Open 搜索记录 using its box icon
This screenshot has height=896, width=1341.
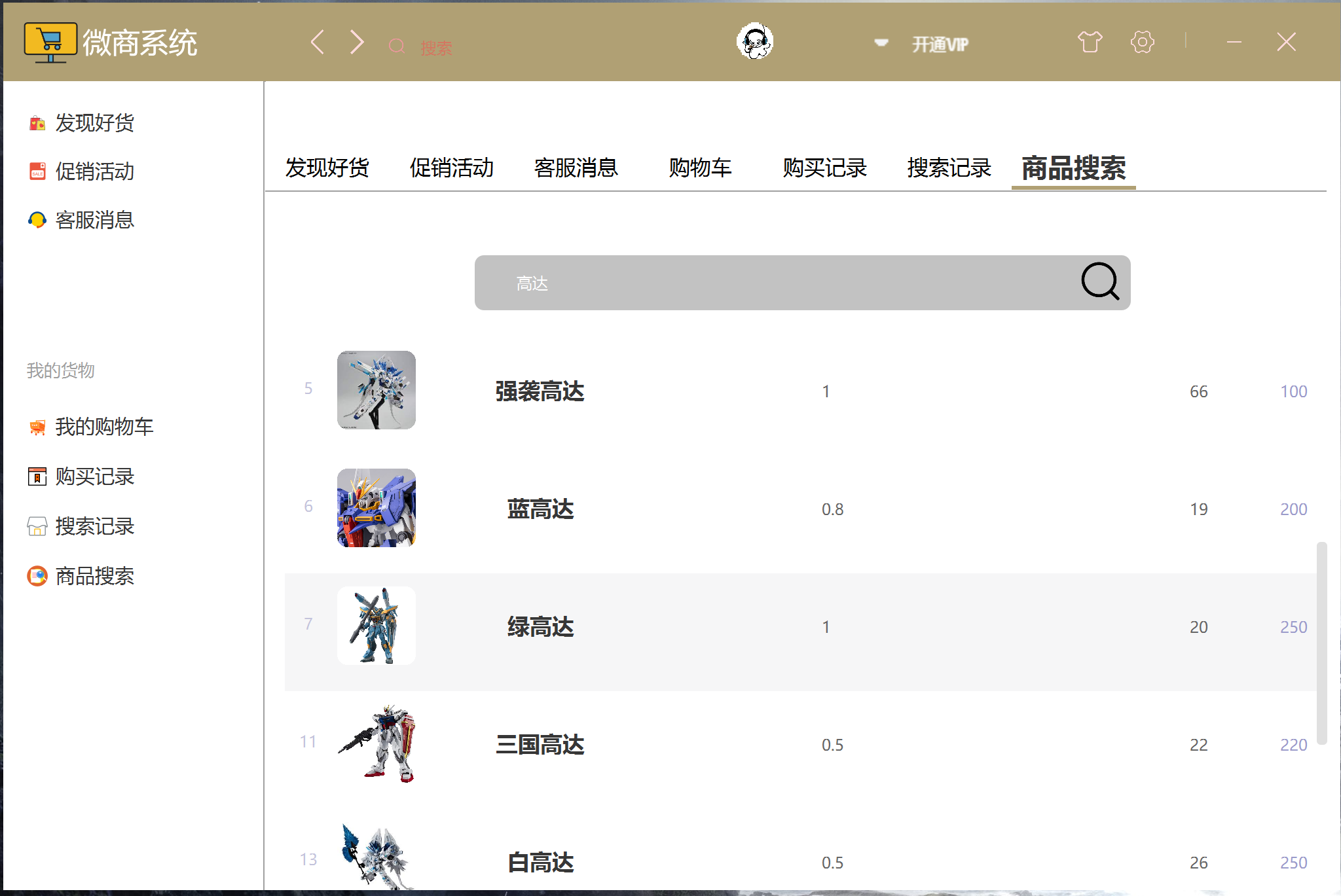(x=37, y=526)
